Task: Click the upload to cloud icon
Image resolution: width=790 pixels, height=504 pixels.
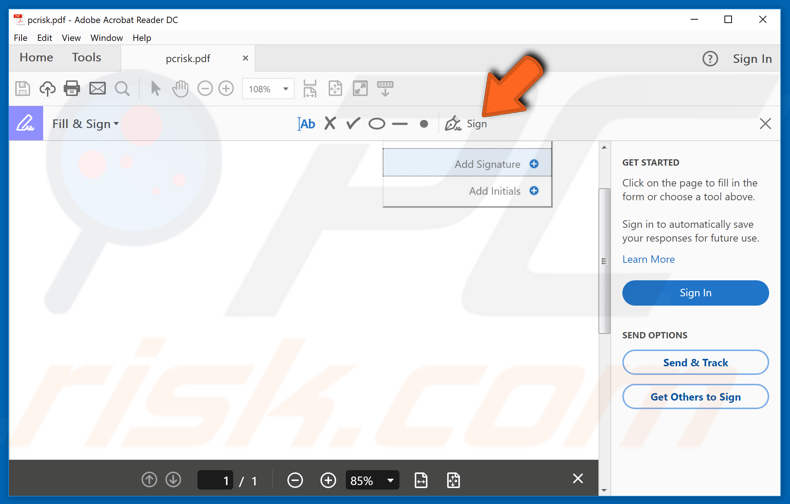Action: click(x=47, y=89)
